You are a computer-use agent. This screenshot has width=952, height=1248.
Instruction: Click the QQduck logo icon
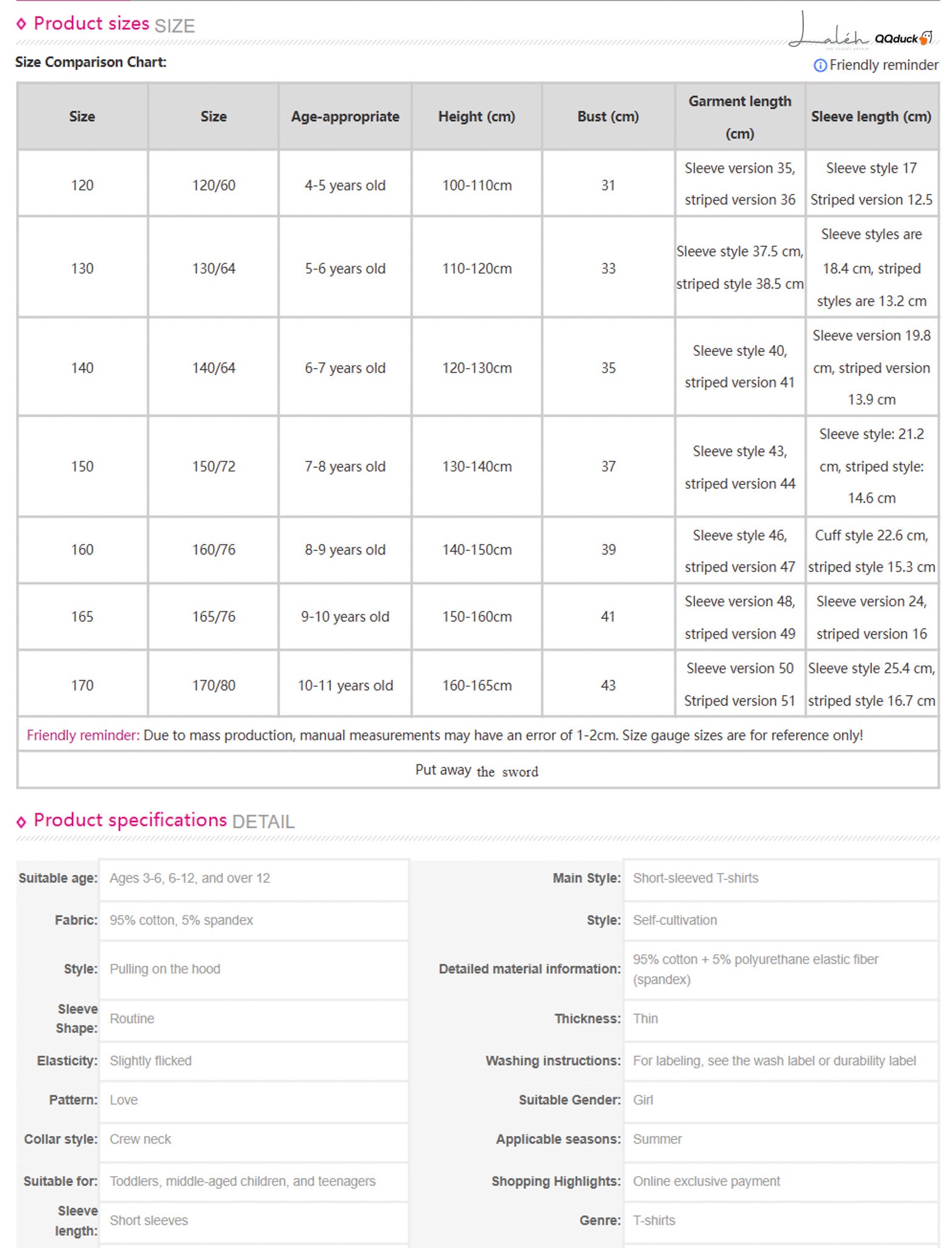coord(903,38)
